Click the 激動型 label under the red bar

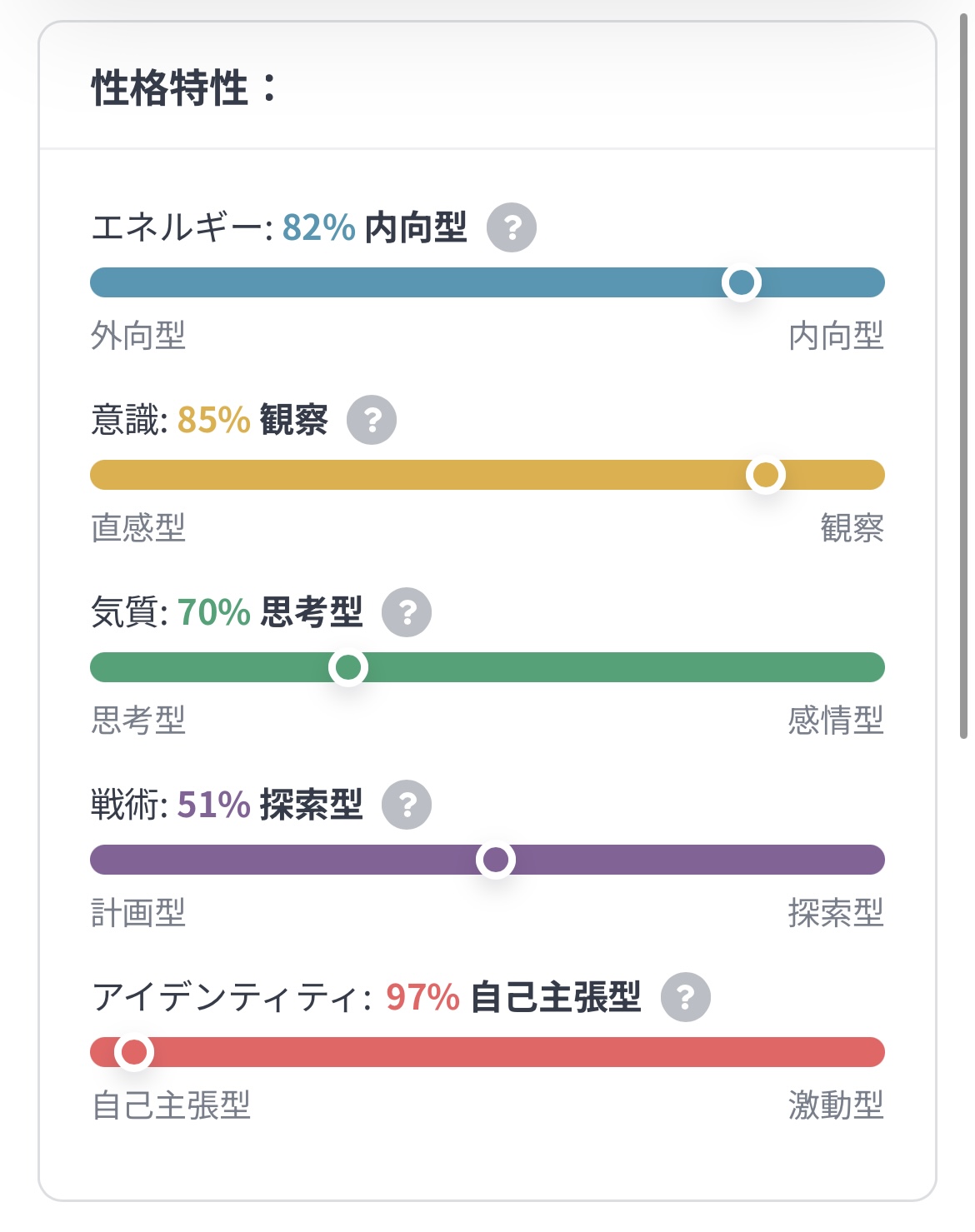[836, 1105]
